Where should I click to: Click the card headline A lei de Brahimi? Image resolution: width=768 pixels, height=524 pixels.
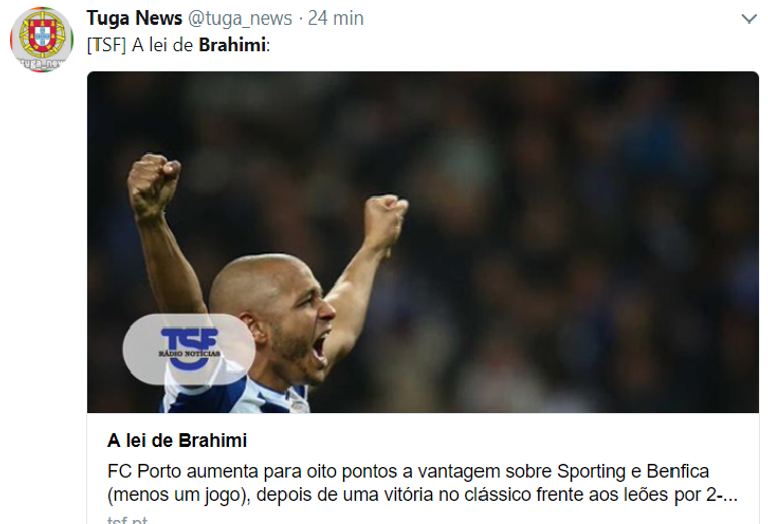(x=177, y=440)
